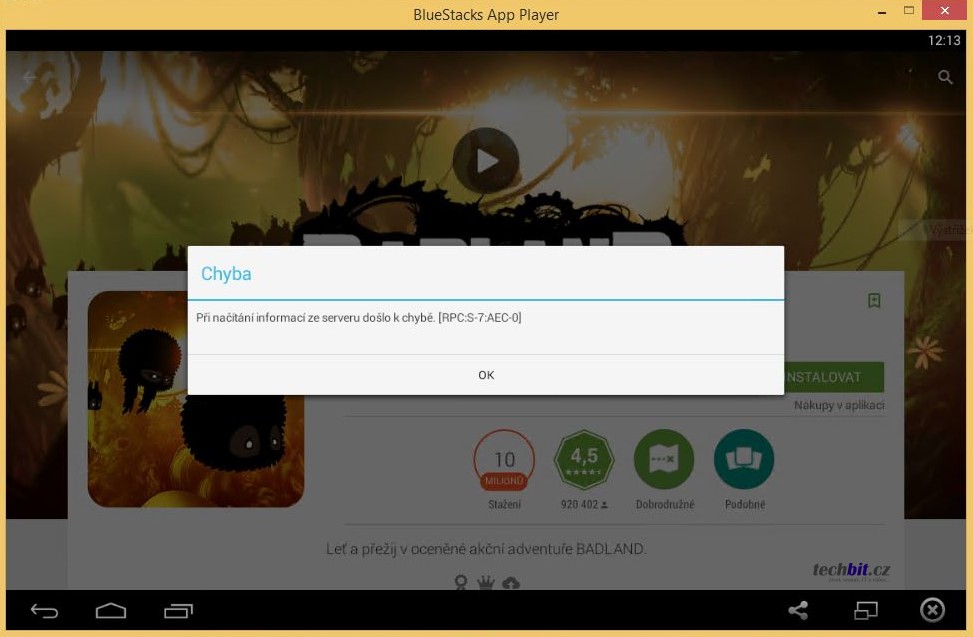Open the Dobrodružné category badge
Viewport: 973px width, 637px height.
664,460
